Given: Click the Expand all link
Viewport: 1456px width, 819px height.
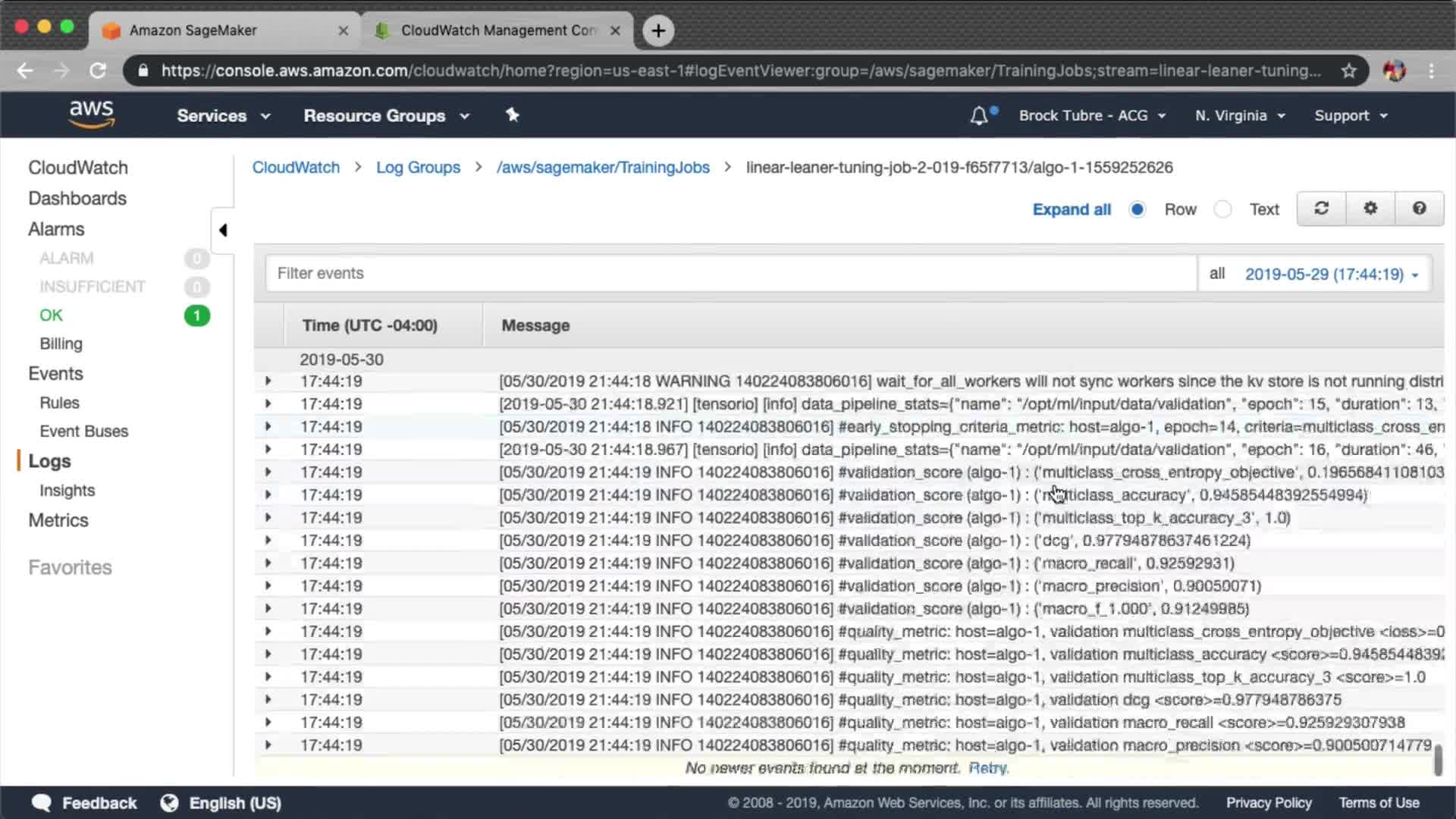Looking at the screenshot, I should pyautogui.click(x=1071, y=209).
